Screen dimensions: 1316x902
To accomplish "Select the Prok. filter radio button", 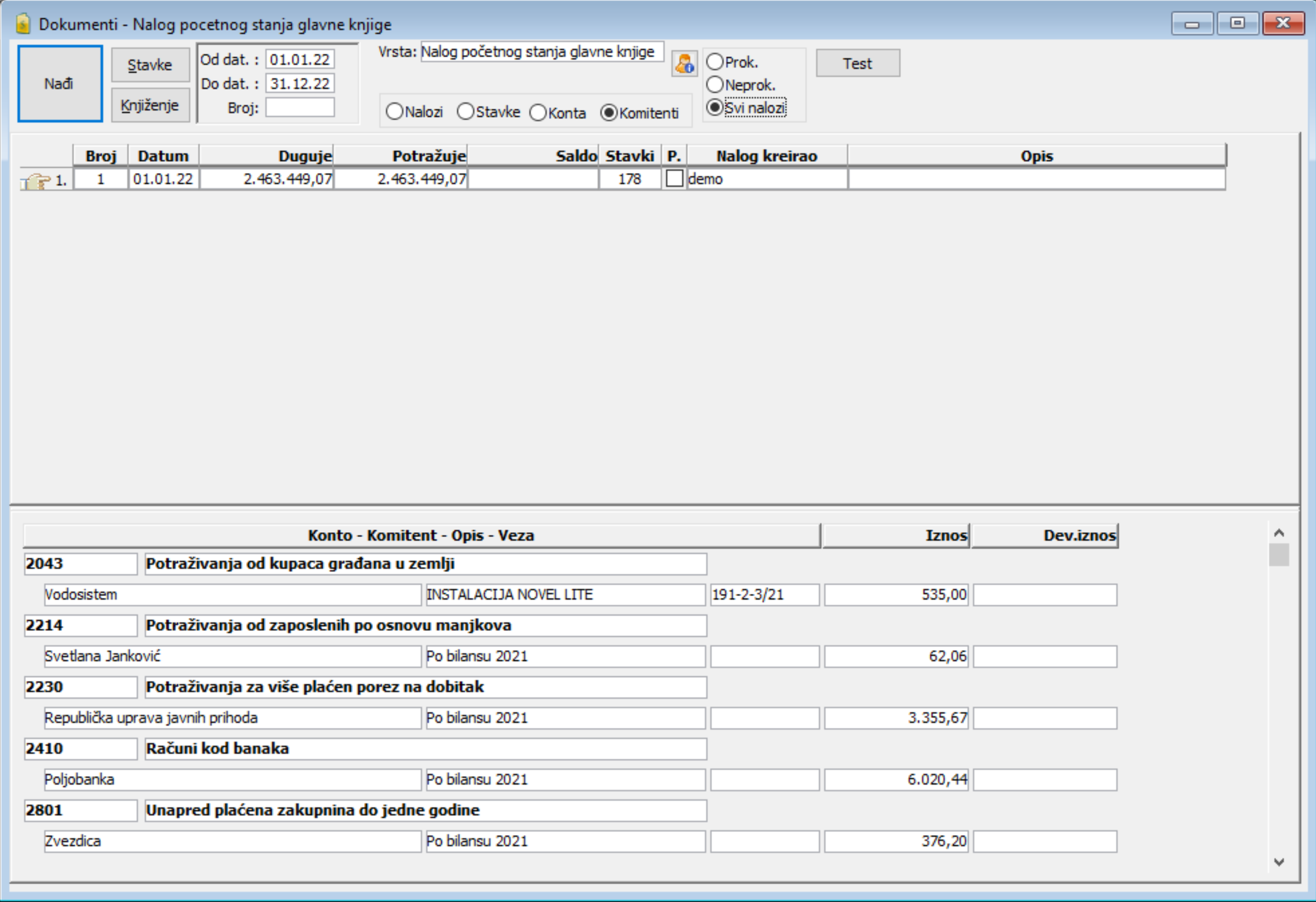I will pos(715,62).
